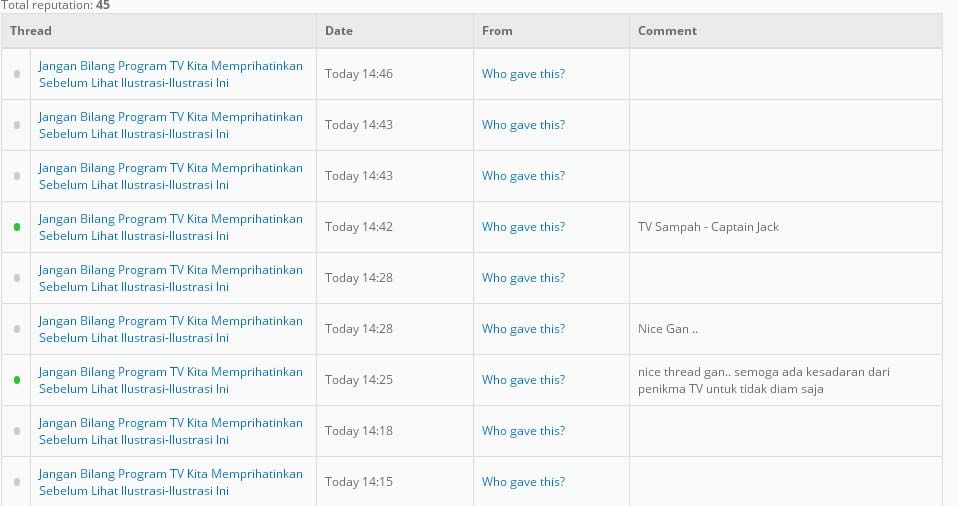Viewport: 958px width, 506px height.
Task: Click Who gave this? for Today 14:18
Action: [523, 431]
